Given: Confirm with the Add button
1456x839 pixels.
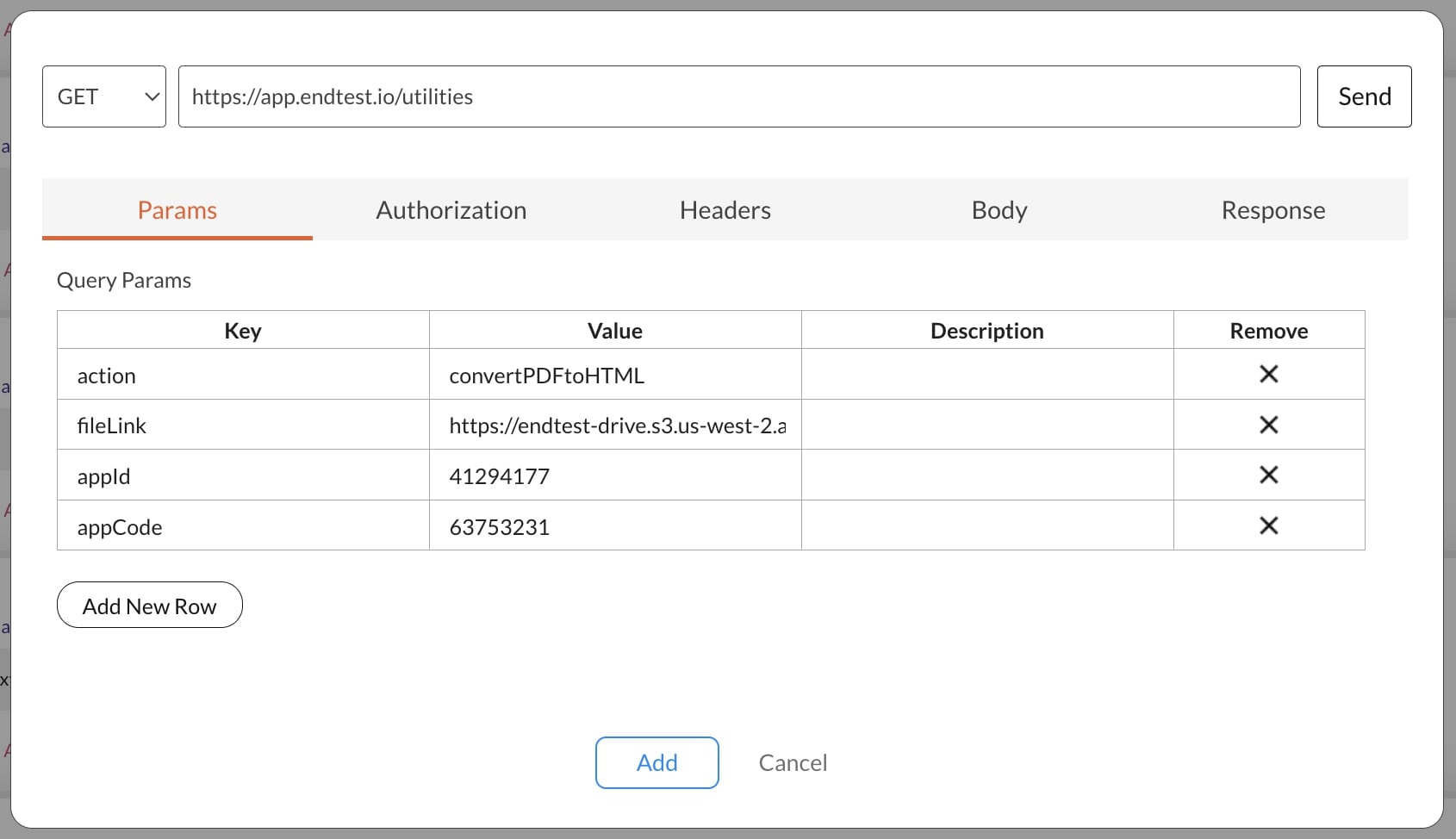Looking at the screenshot, I should coord(656,762).
